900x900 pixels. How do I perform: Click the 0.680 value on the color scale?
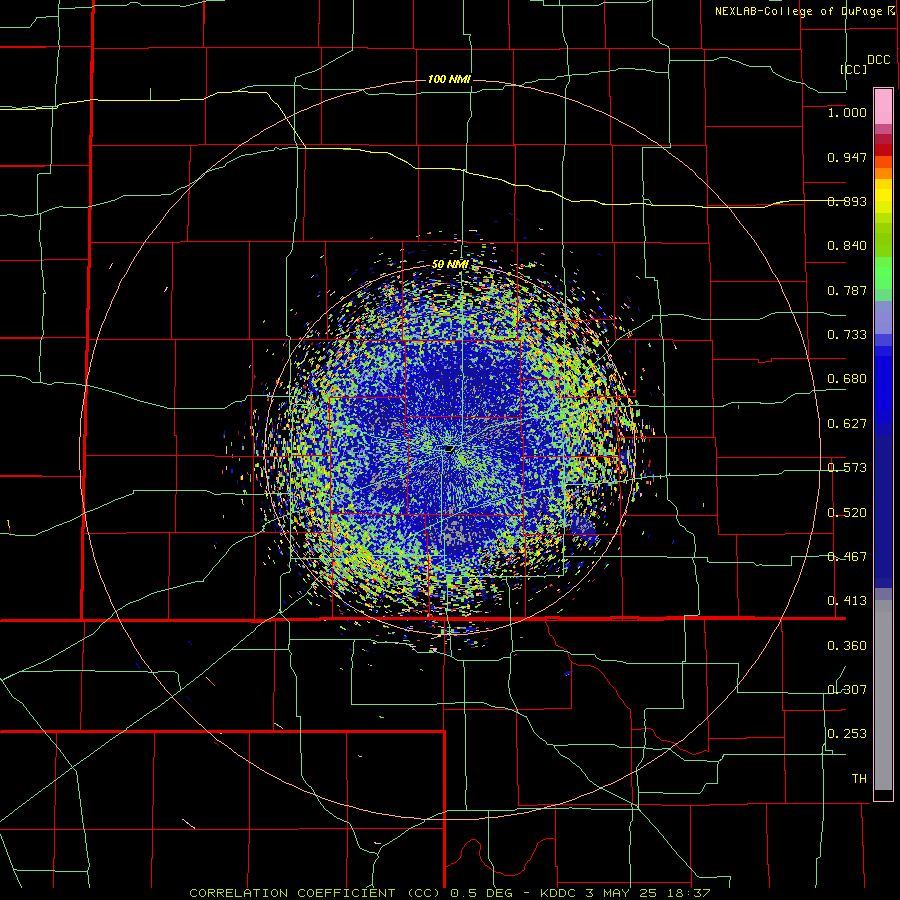pos(847,379)
